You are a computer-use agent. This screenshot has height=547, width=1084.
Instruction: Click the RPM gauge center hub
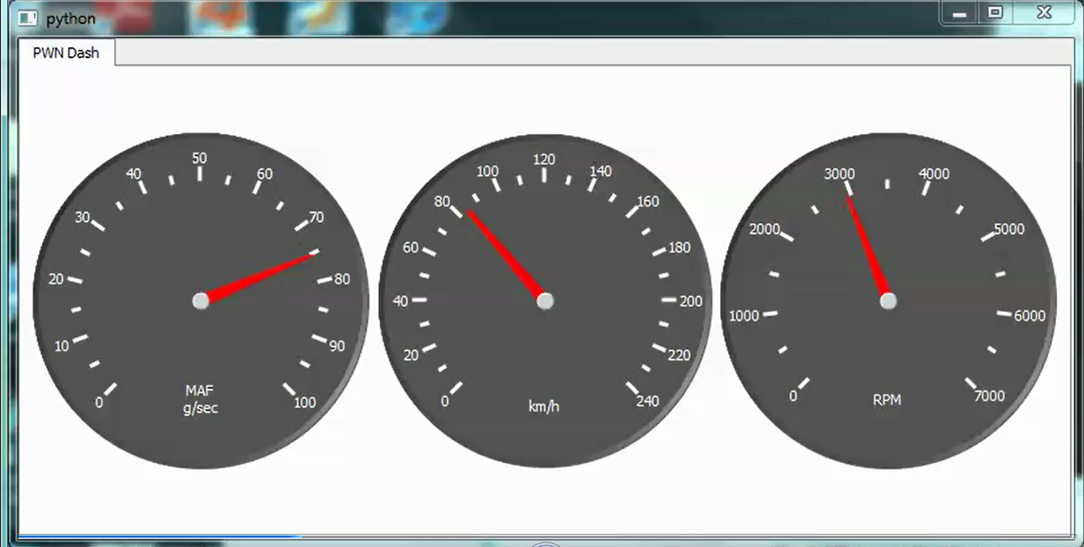[x=888, y=301]
